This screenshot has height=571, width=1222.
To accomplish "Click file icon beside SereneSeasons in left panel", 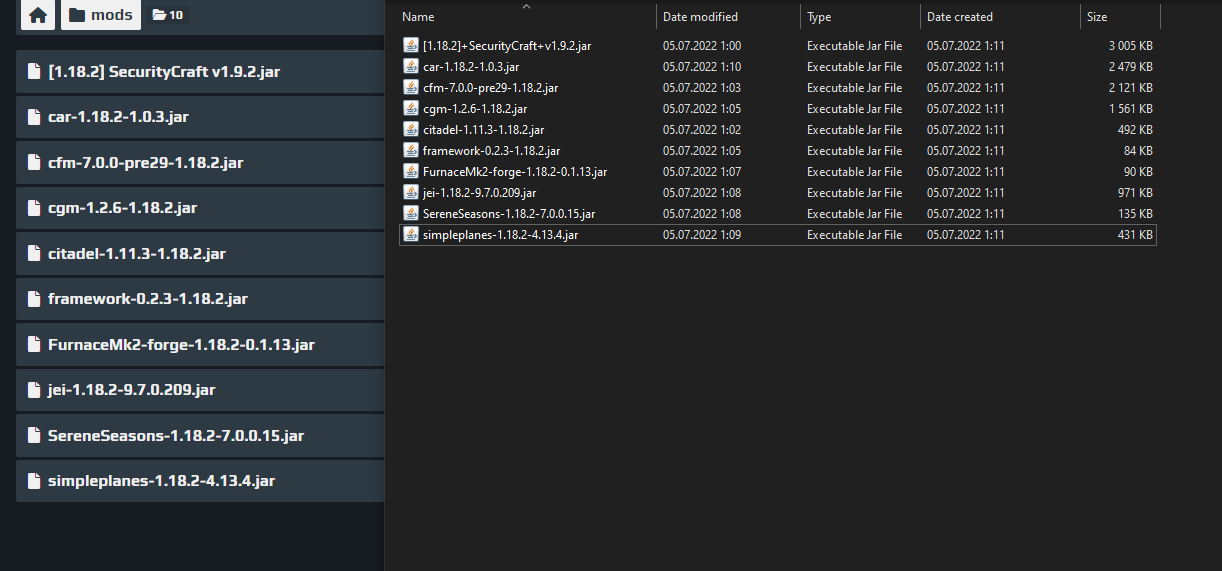I will (34, 436).
